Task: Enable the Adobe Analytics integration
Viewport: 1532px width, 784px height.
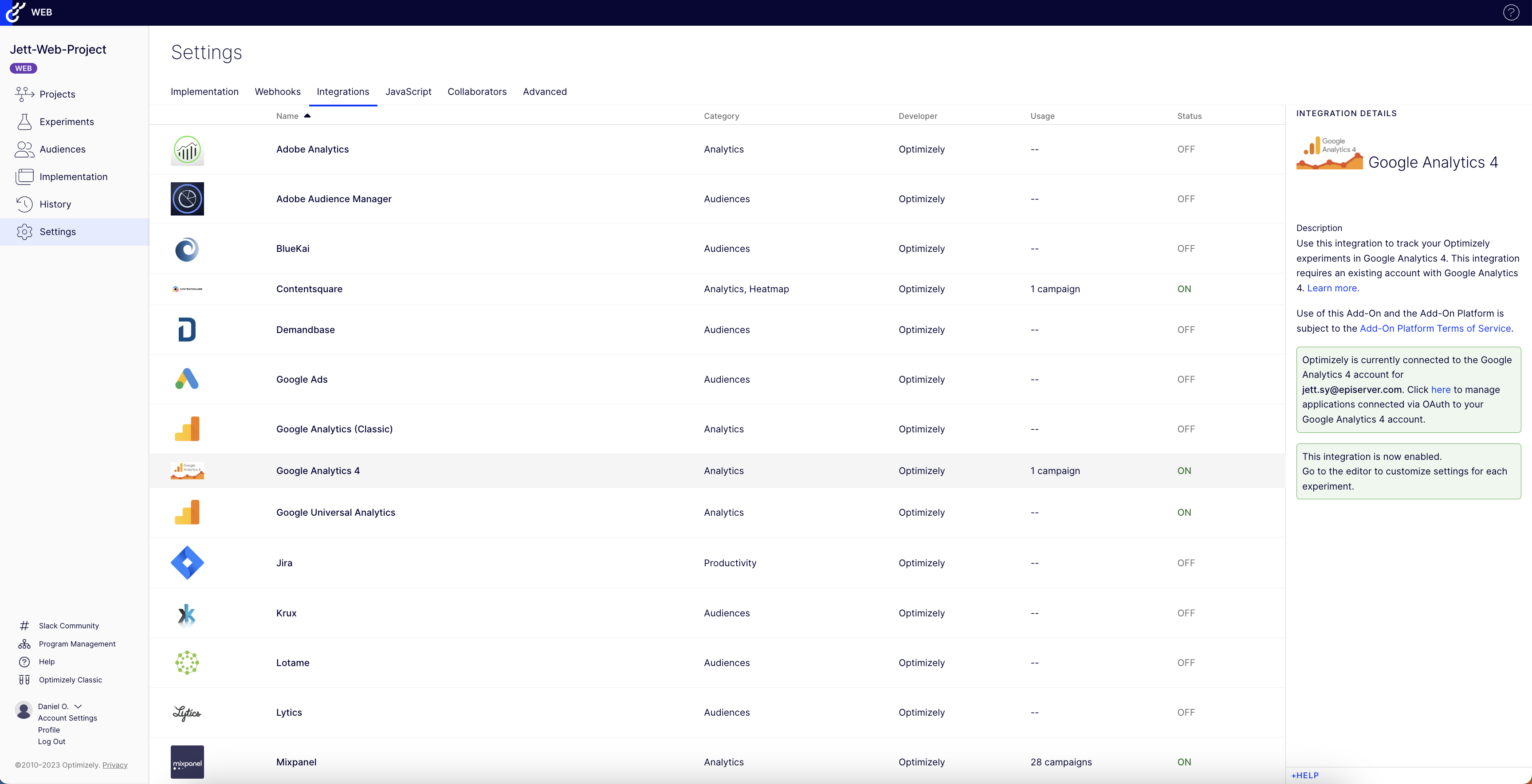Action: click(1186, 149)
